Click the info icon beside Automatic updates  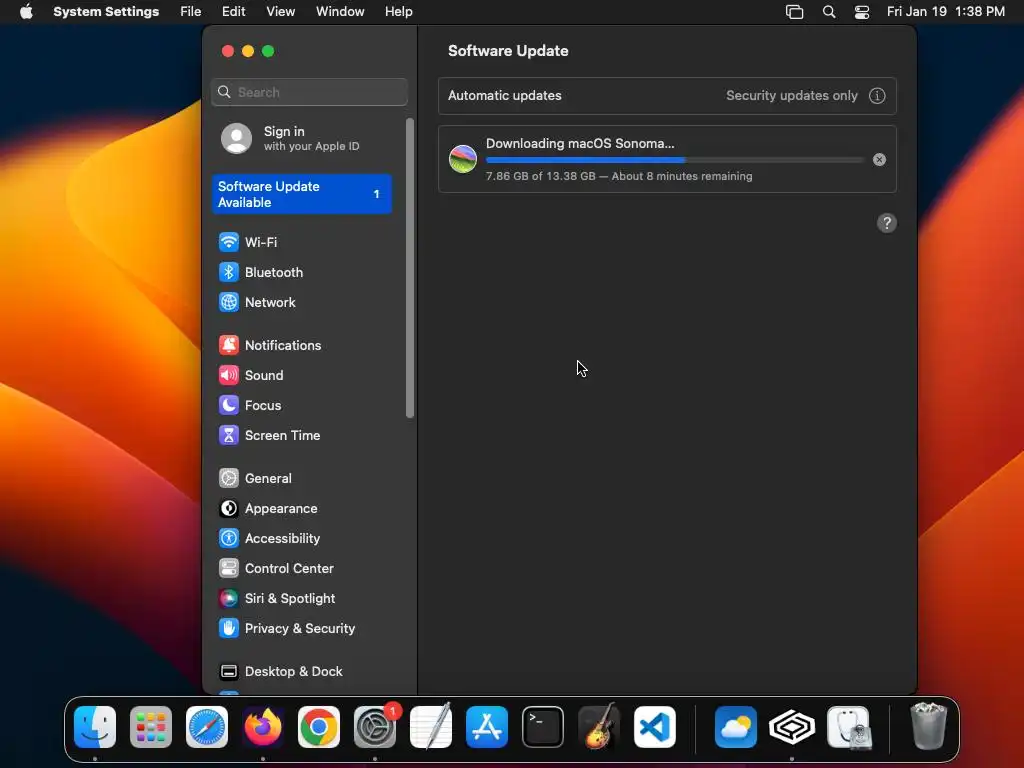point(877,96)
